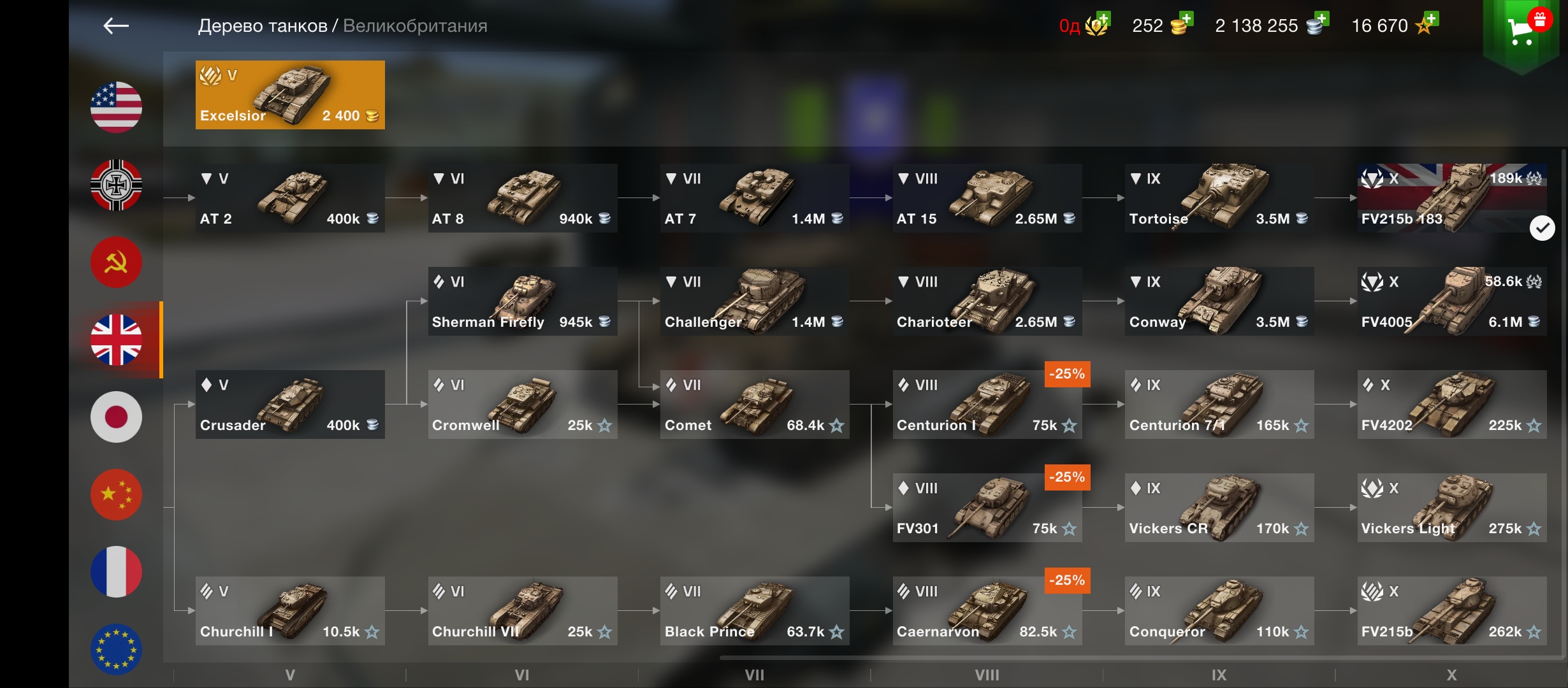Select the Crusader tank node
The width and height of the screenshot is (1568, 688).
pyautogui.click(x=290, y=404)
